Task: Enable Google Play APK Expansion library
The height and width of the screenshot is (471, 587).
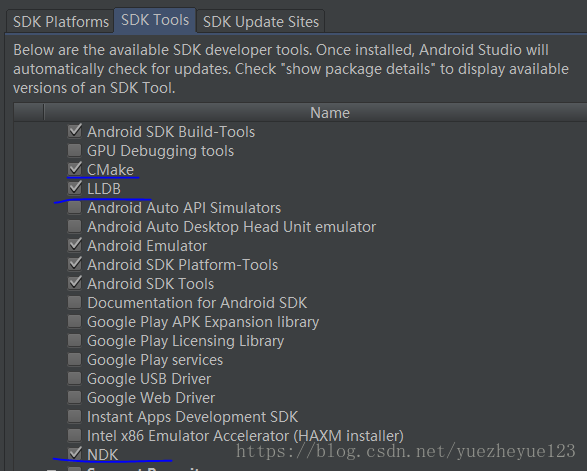Action: 75,321
